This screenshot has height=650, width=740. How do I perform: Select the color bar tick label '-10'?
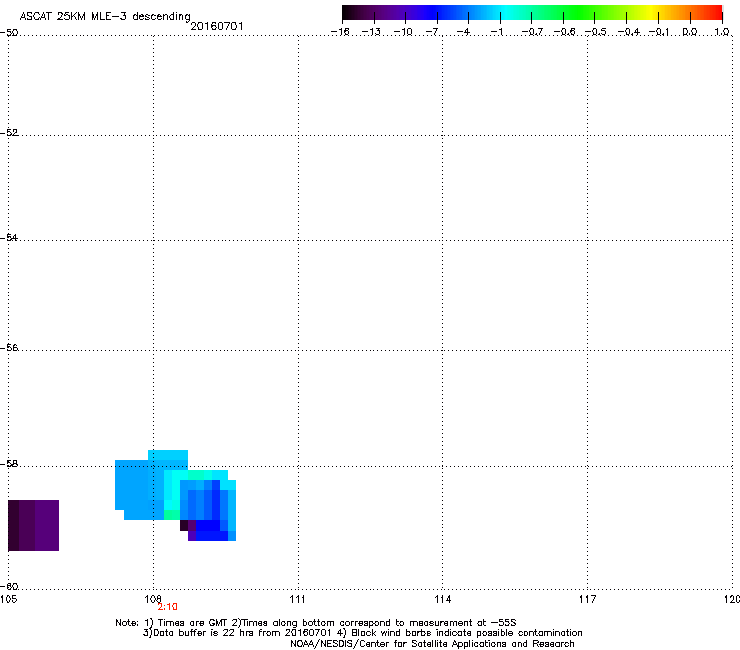[403, 32]
